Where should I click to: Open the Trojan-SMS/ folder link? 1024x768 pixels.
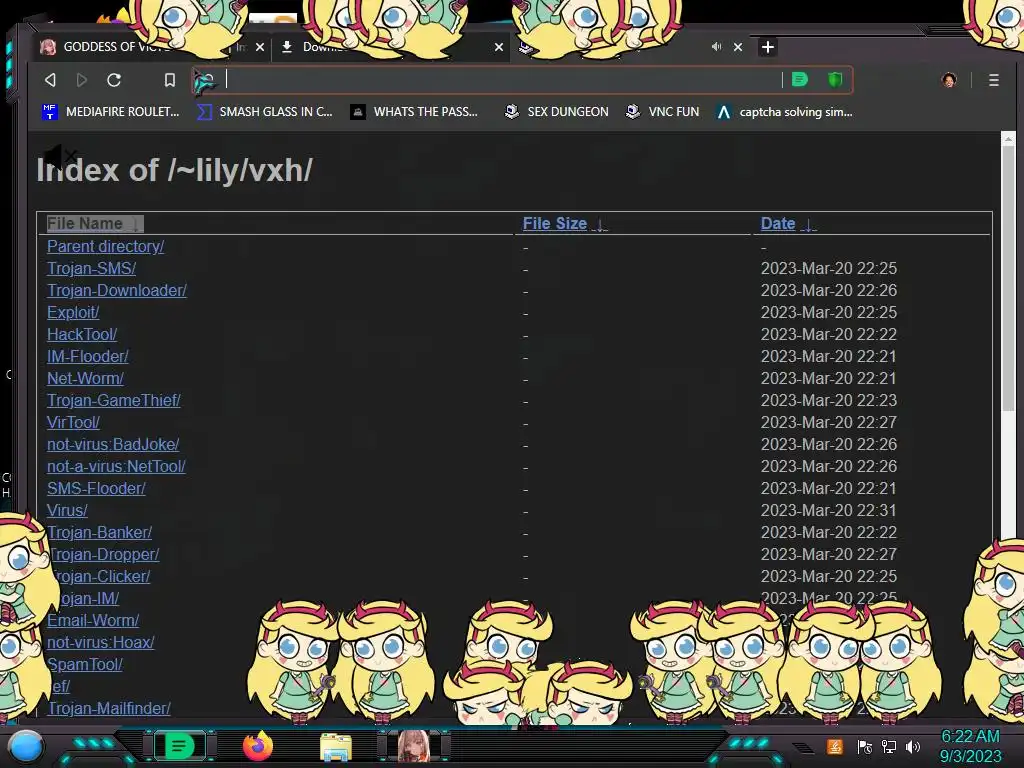[91, 268]
